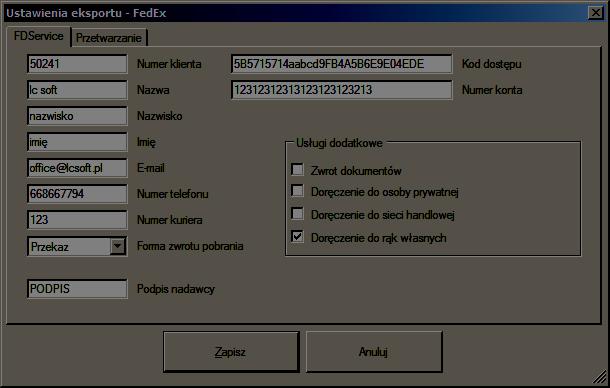The image size is (610, 388).
Task: Click the Forma zwrotu pobrania label
Action: click(190, 246)
